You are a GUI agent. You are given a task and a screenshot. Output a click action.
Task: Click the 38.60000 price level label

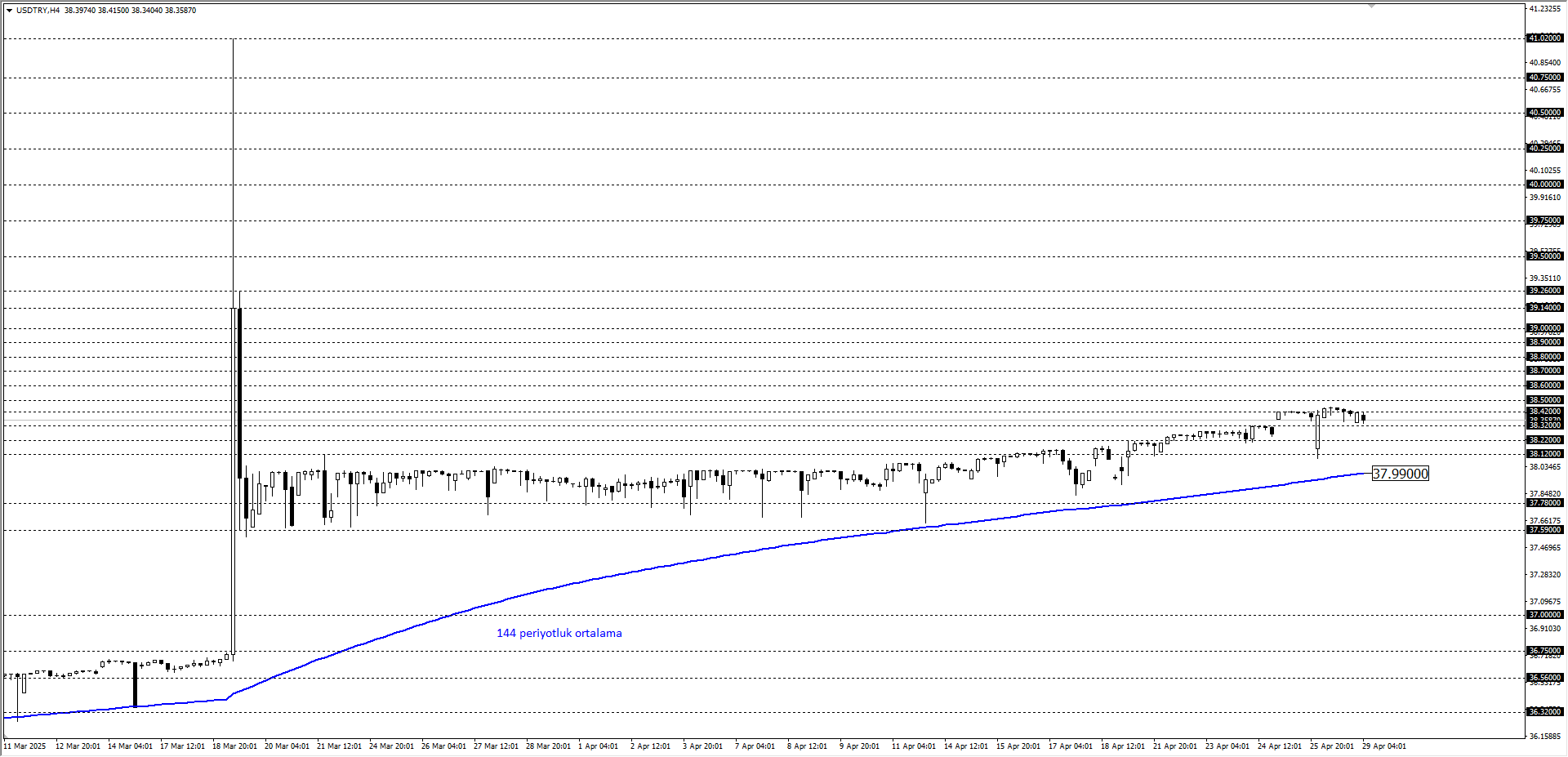pos(1544,385)
